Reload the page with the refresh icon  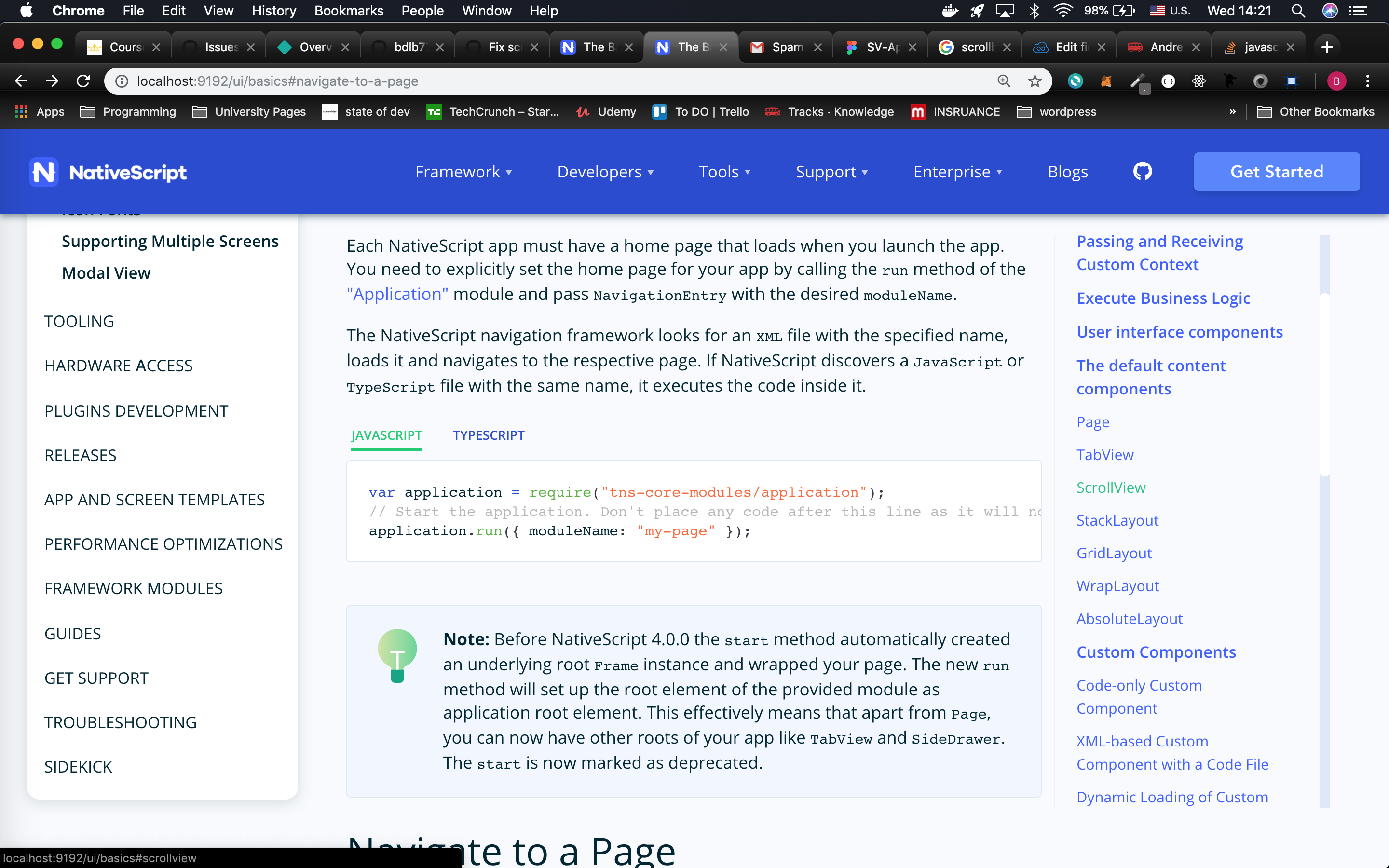coord(83,81)
